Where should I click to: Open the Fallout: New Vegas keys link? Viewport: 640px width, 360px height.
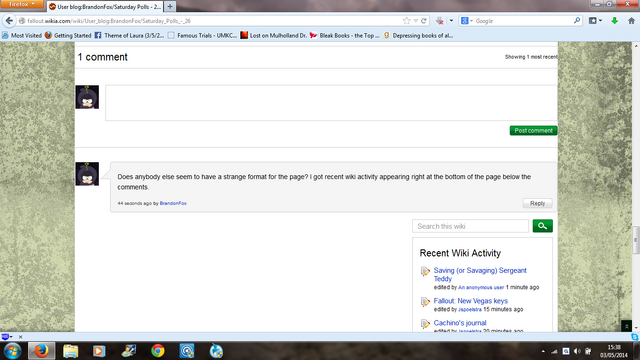point(471,301)
